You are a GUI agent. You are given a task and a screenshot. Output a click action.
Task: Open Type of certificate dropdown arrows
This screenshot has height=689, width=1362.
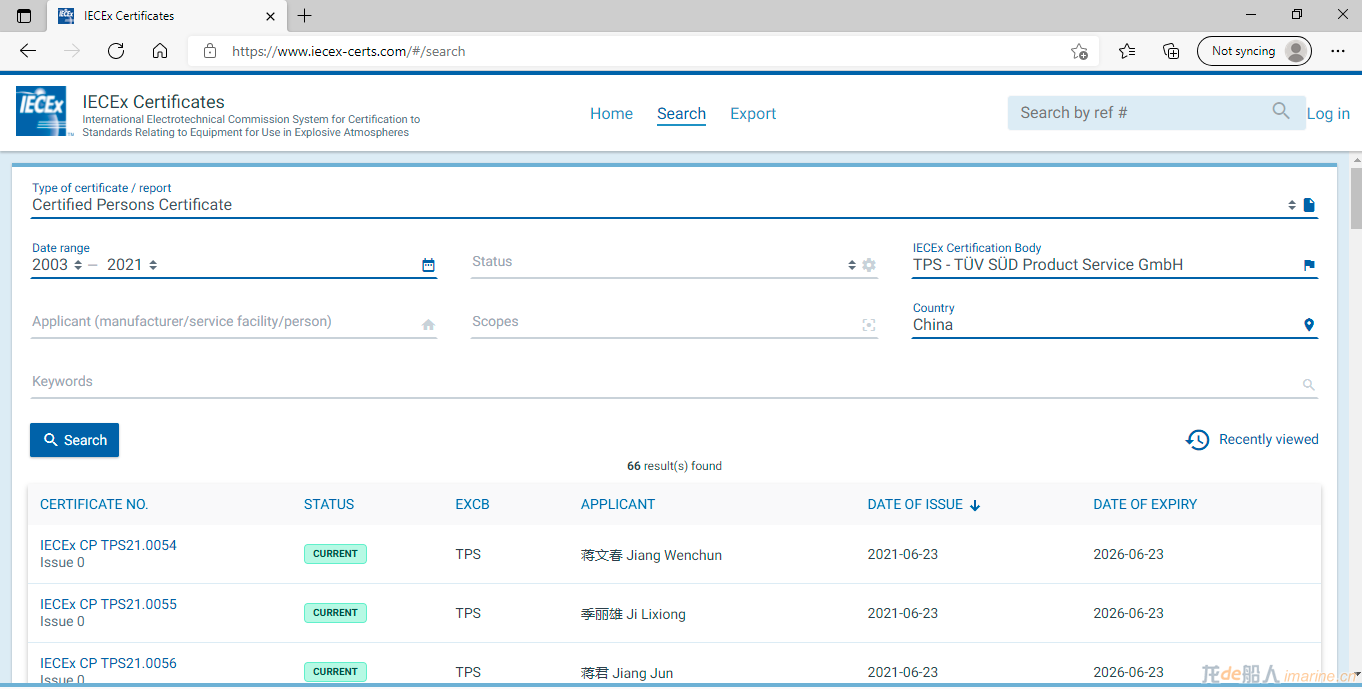(1291, 205)
